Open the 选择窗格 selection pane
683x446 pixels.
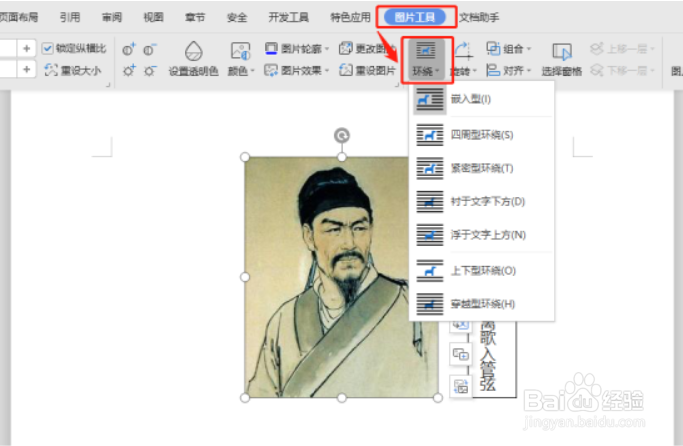[561, 59]
